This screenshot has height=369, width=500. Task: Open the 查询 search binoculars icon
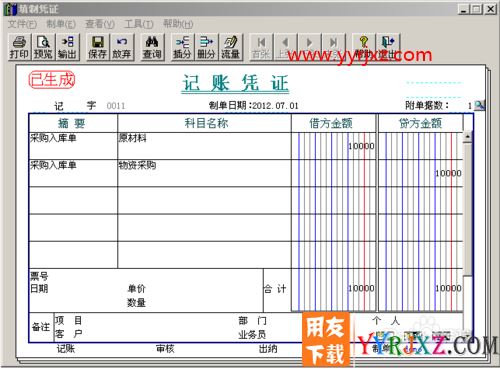[x=152, y=47]
